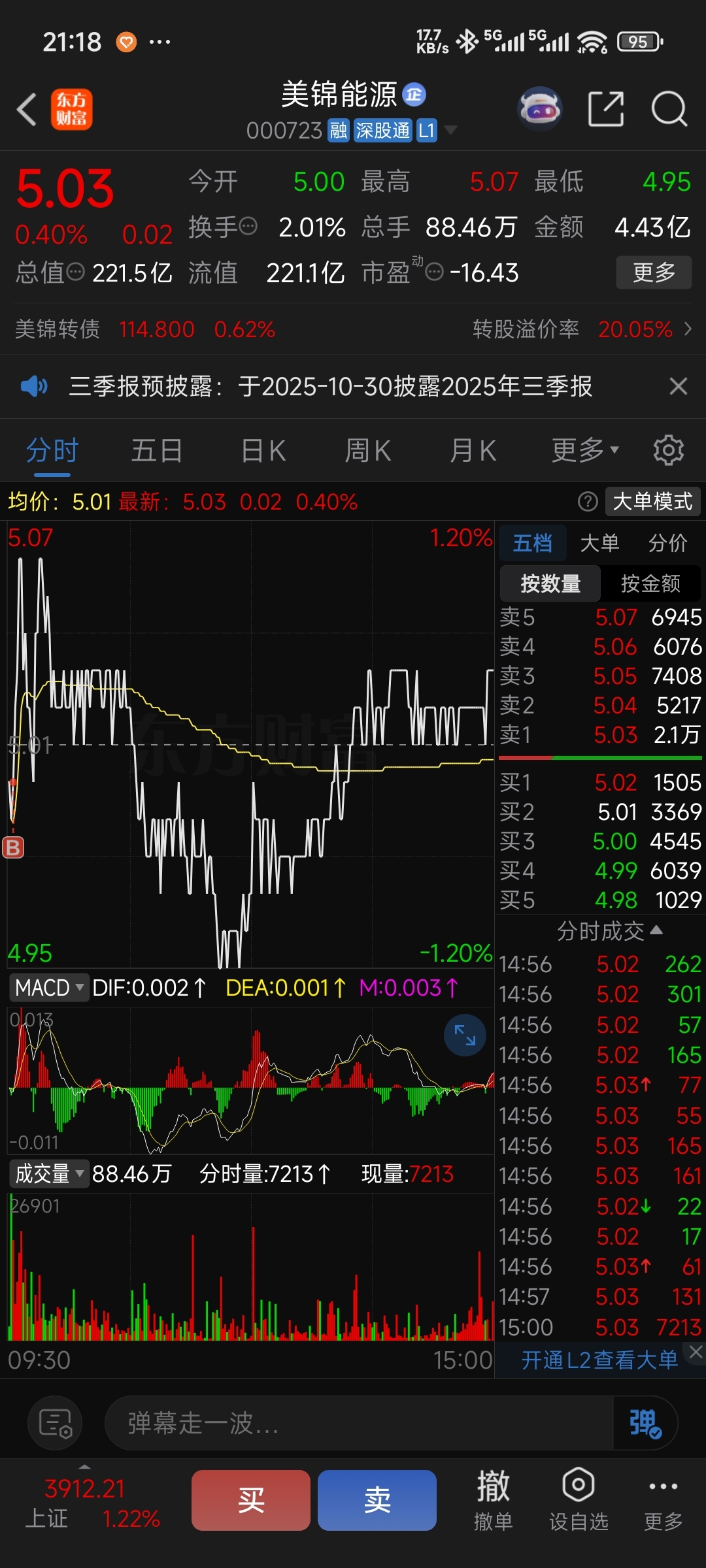
Task: Switch to the 分价 tab
Action: [x=667, y=543]
